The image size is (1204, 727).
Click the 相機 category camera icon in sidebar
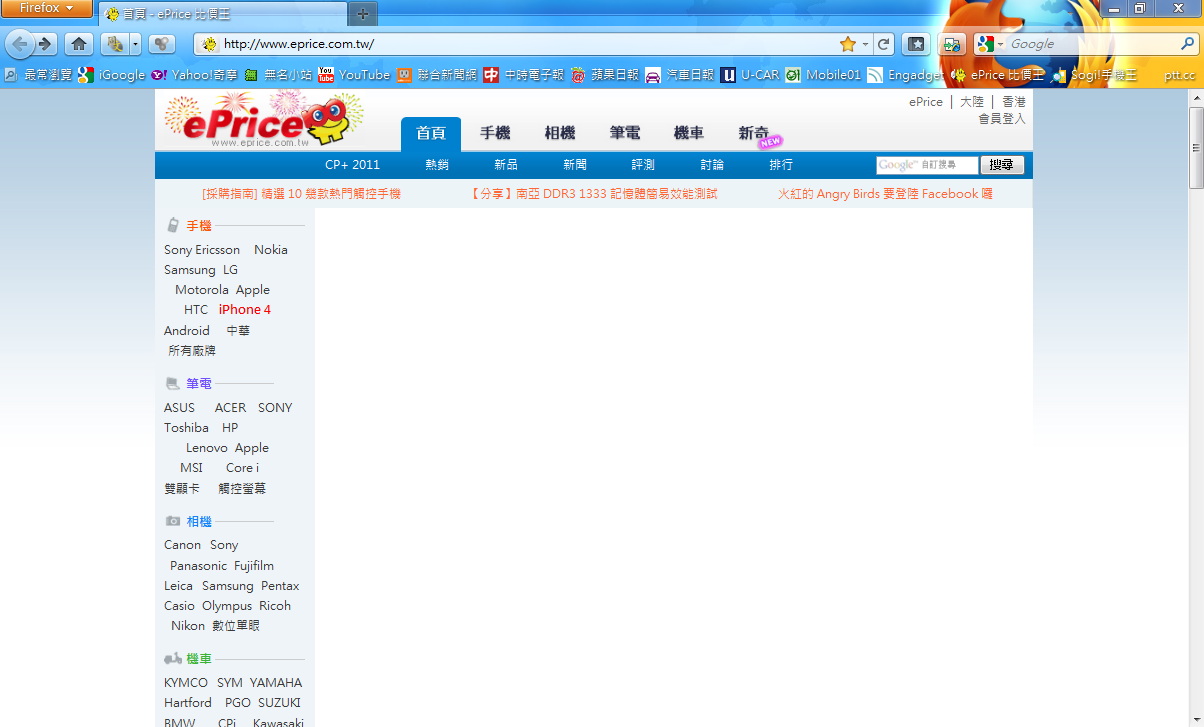coord(173,522)
